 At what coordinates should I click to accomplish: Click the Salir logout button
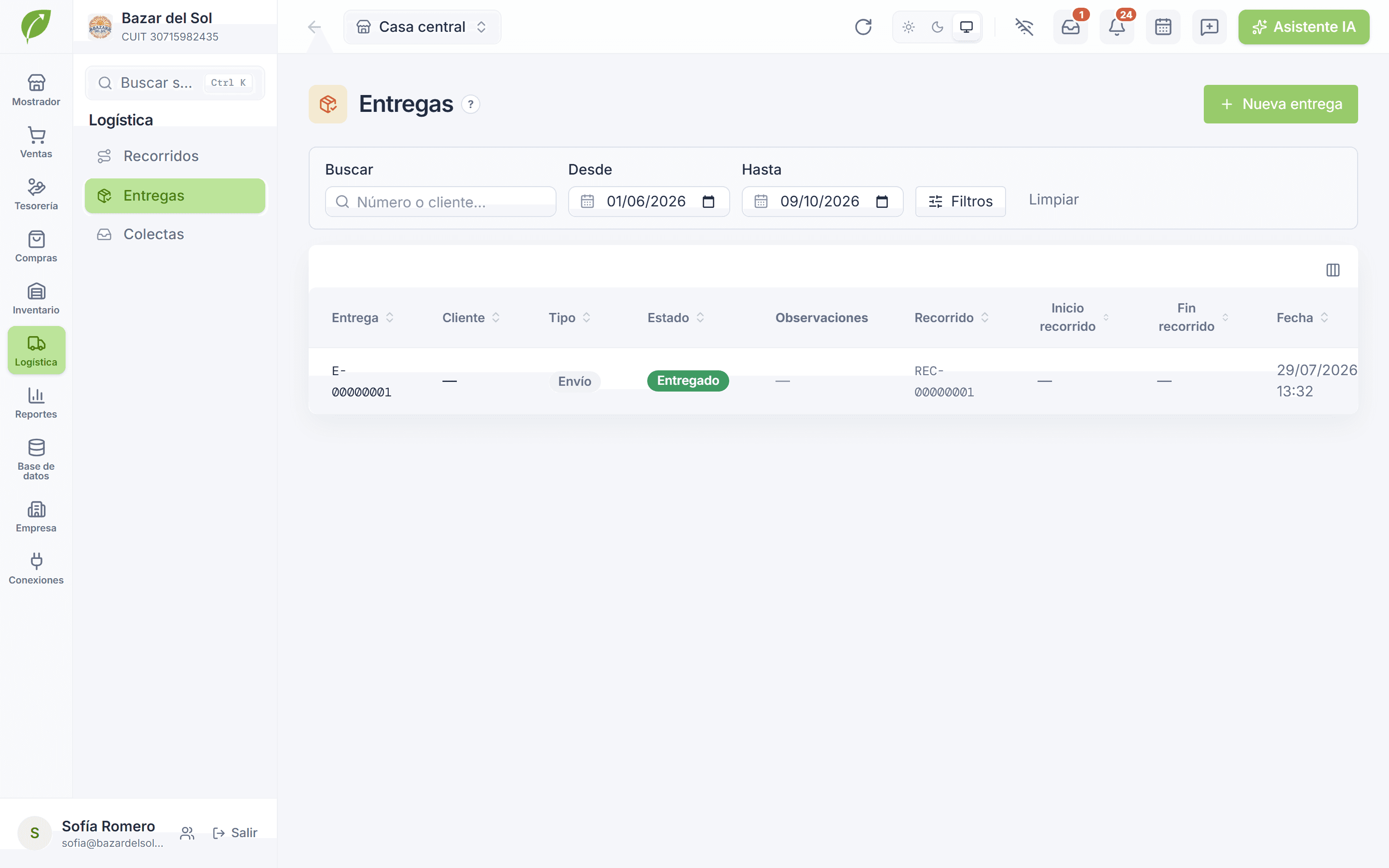pos(235,833)
